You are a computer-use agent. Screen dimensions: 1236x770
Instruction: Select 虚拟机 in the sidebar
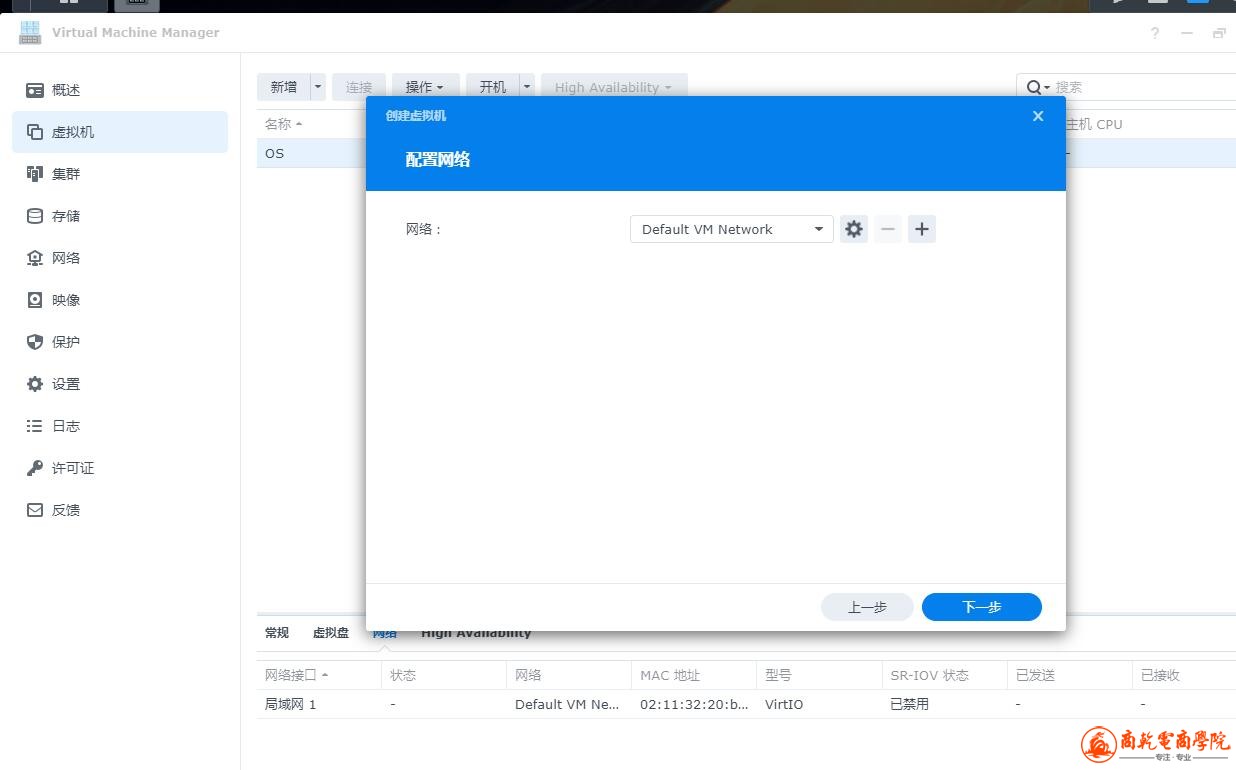[x=120, y=132]
